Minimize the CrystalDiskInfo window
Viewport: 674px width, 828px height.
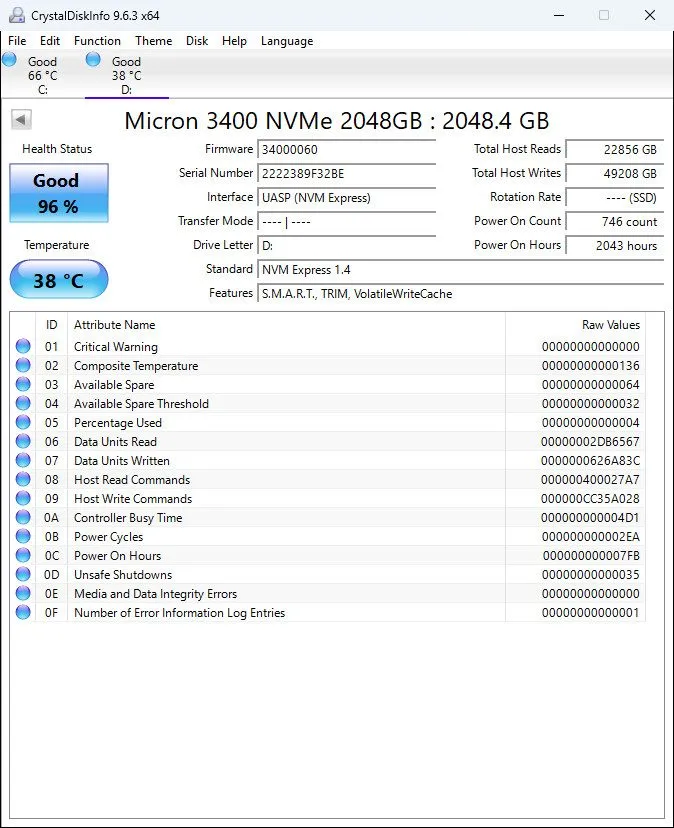559,15
